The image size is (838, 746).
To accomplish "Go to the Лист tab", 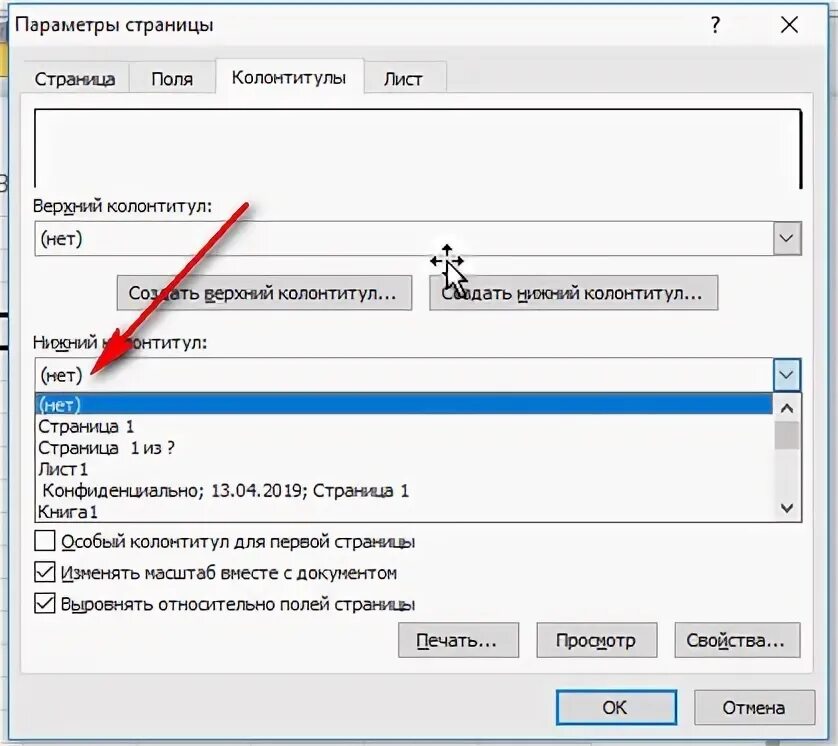I will pyautogui.click(x=403, y=79).
